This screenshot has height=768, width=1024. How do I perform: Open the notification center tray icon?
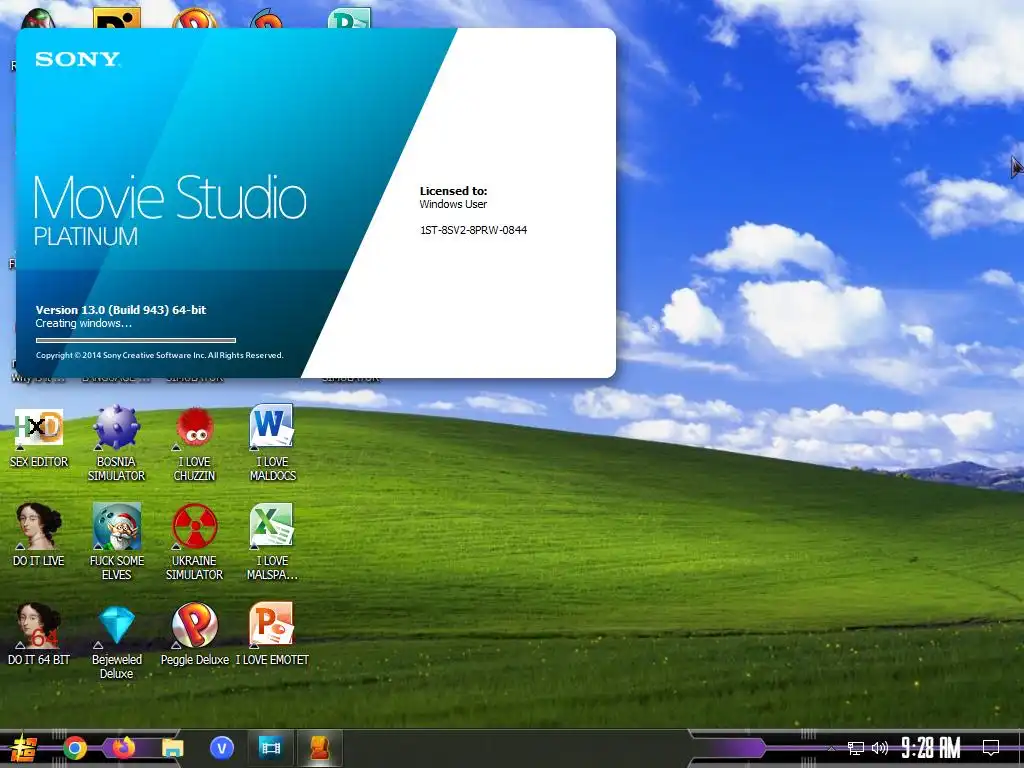991,747
